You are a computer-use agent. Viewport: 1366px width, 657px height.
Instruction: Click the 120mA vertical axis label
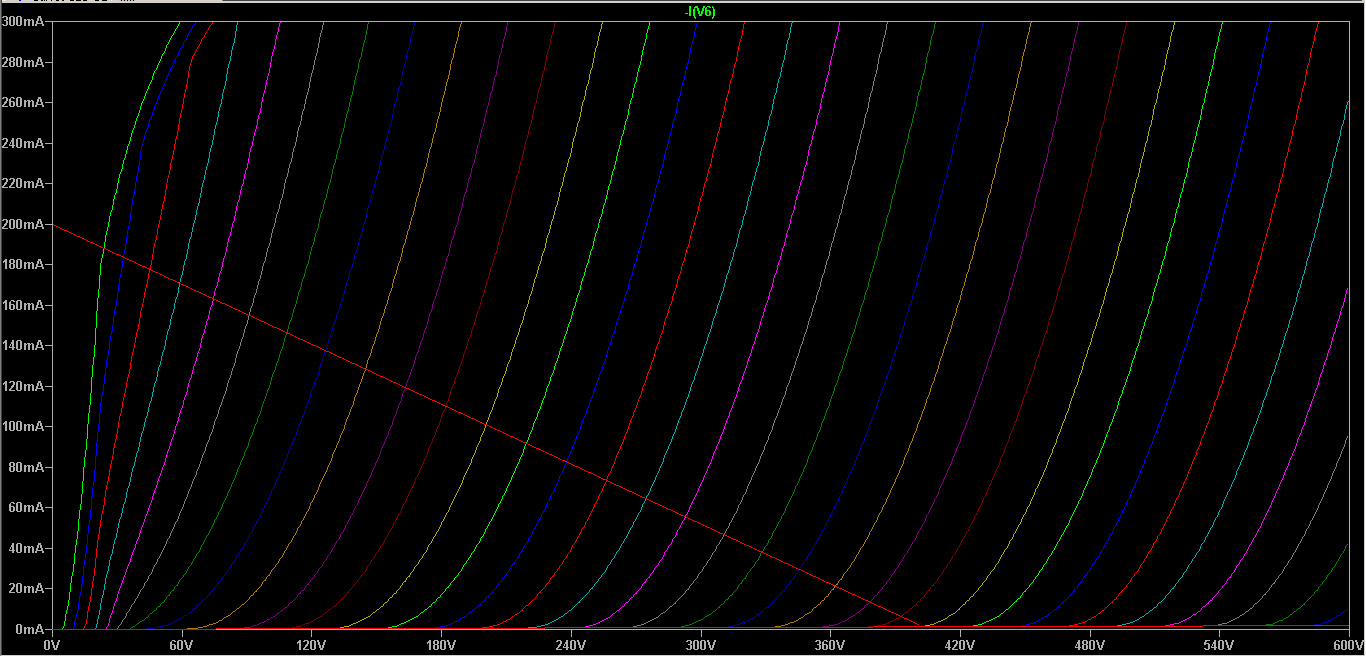click(x=22, y=386)
